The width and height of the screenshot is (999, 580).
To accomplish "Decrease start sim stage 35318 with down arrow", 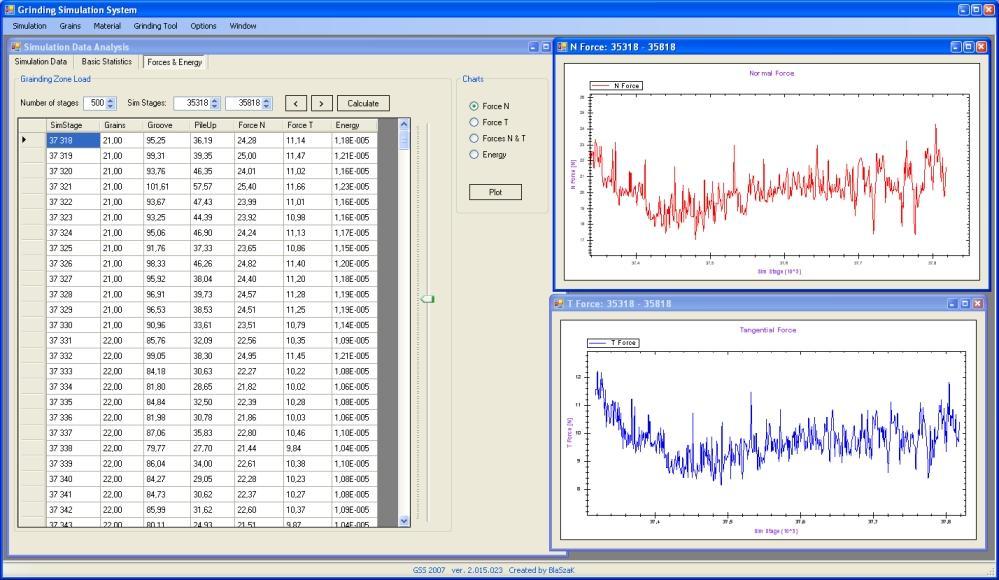I will [x=215, y=106].
